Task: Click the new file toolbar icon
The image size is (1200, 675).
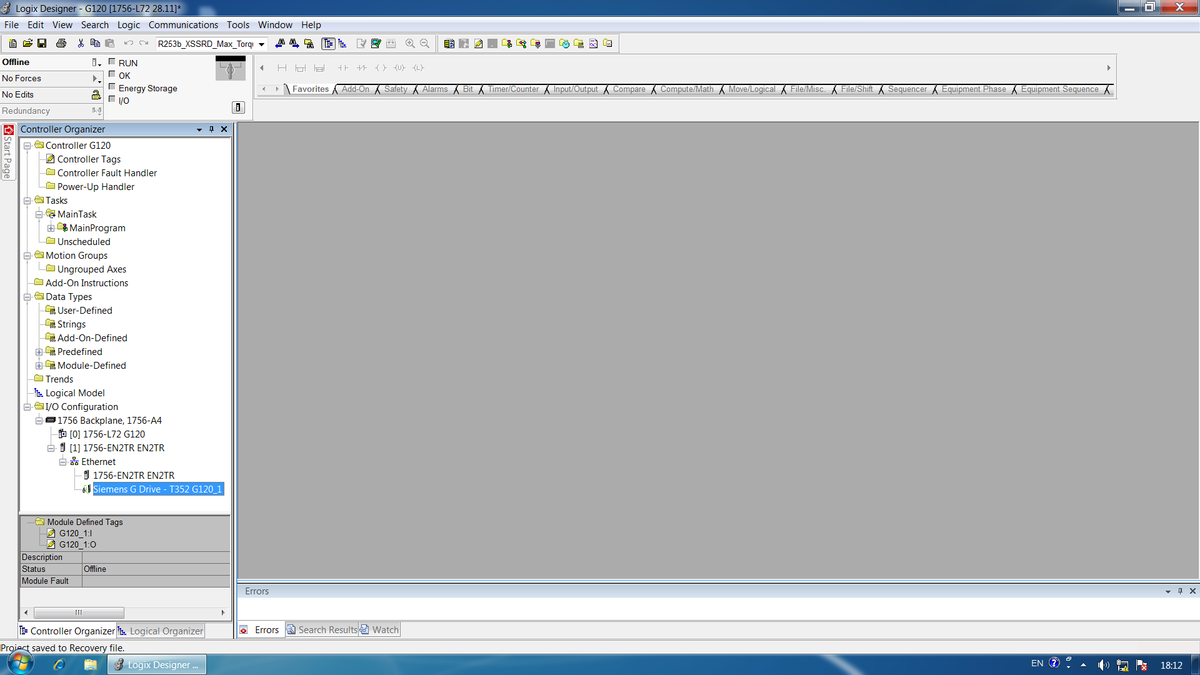Action: 12,44
